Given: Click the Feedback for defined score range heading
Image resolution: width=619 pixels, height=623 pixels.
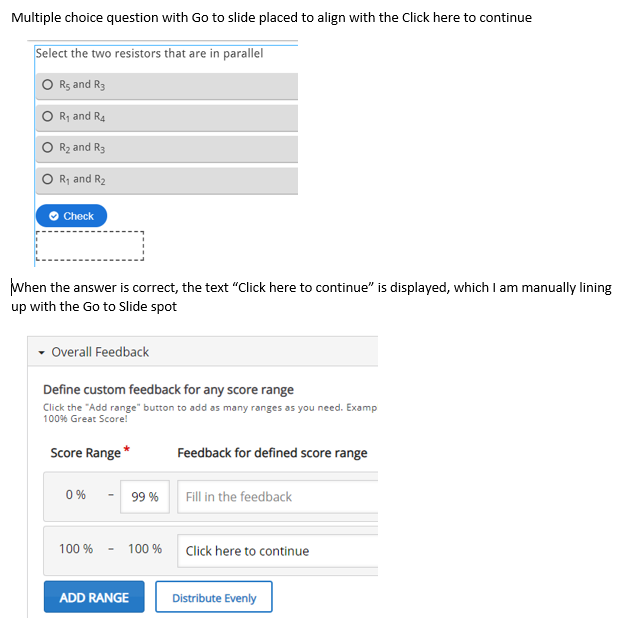Looking at the screenshot, I should click(x=272, y=453).
